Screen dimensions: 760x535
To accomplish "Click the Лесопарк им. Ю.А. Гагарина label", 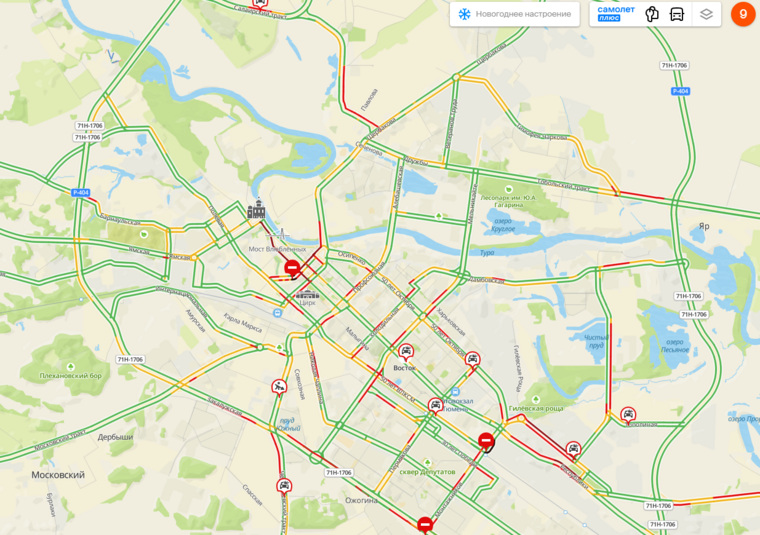I will 508,201.
